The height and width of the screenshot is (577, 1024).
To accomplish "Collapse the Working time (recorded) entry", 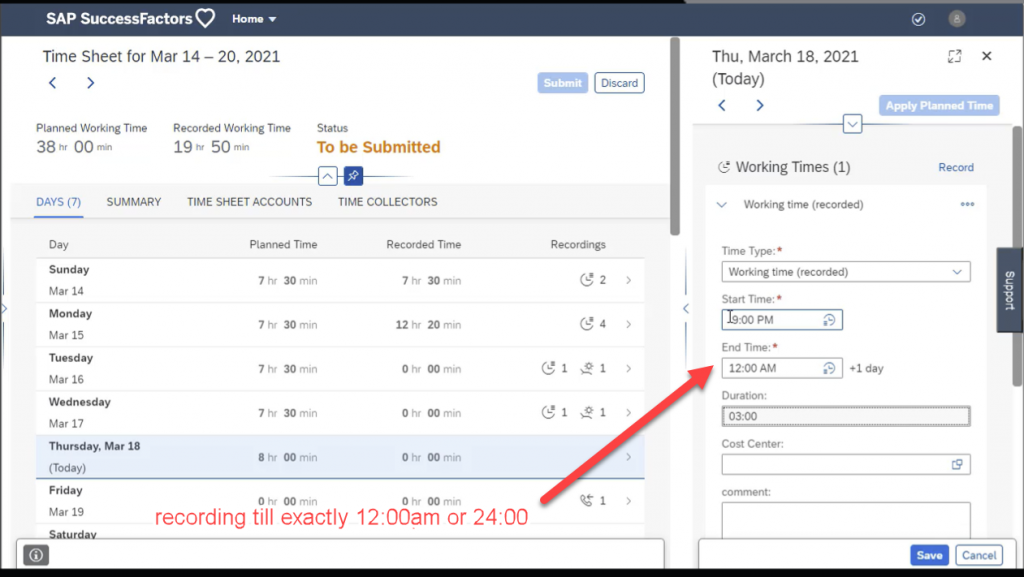I will coord(722,204).
